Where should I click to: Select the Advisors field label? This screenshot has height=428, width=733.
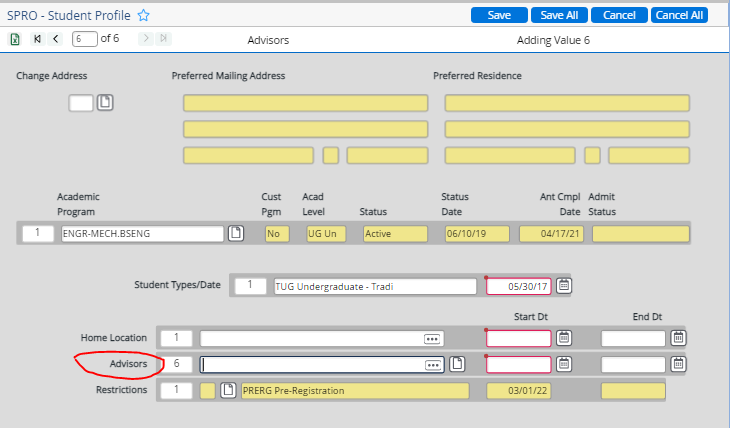(x=128, y=364)
